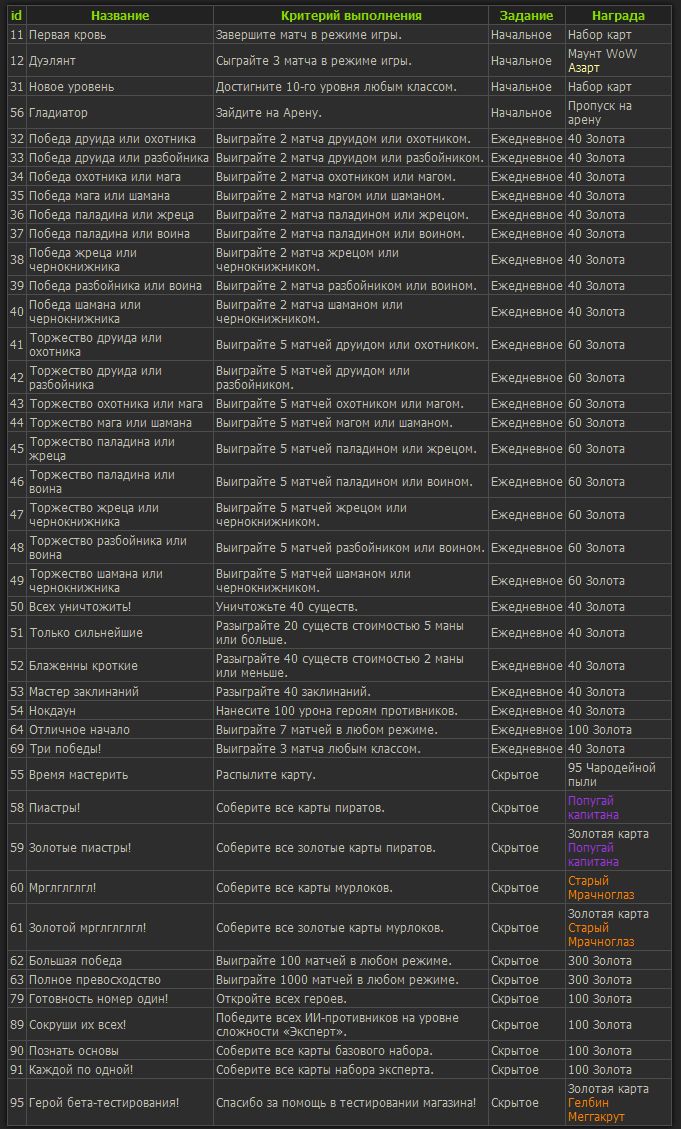Select "Победа жреца или чернокнижника" quest name
The image size is (681, 1129).
point(83,259)
